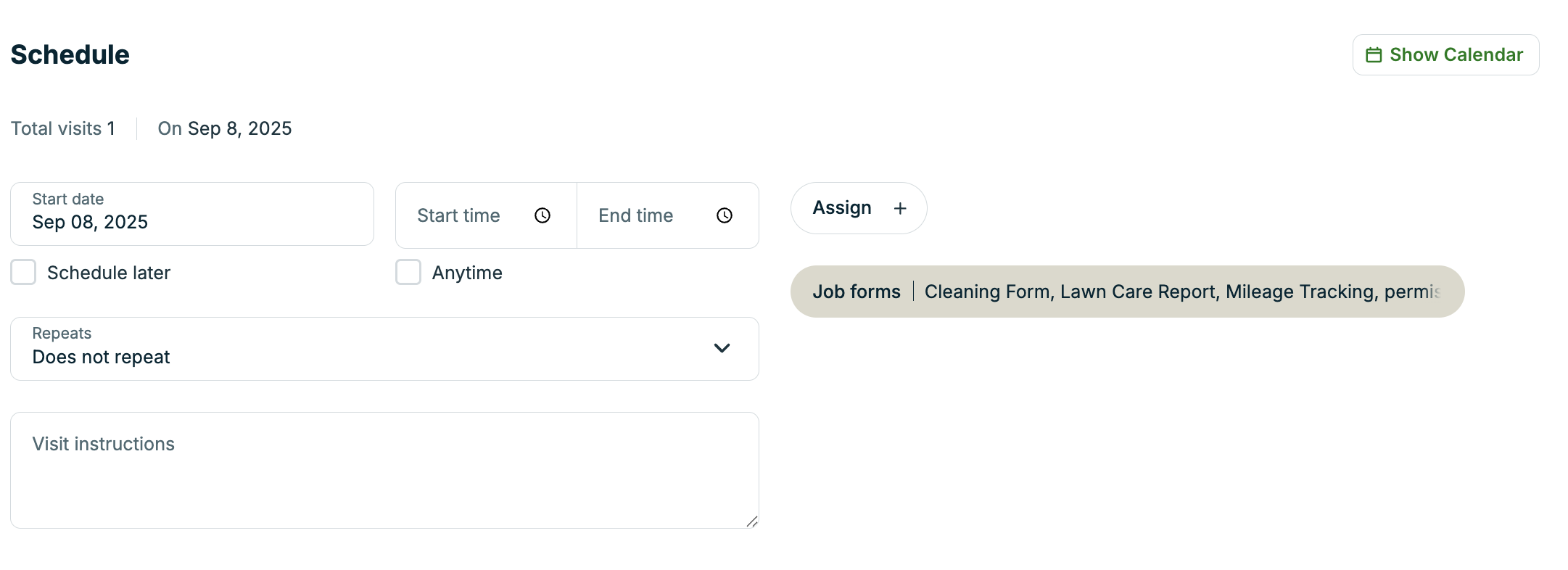Click the End time clock icon
This screenshot has height=570, width=1568.
coord(725,215)
